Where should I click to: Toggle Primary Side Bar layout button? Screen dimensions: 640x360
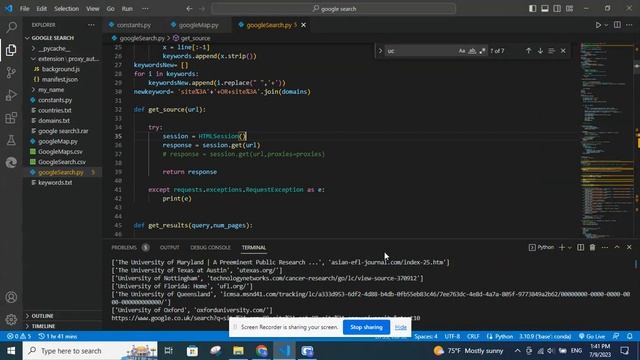[532, 9]
